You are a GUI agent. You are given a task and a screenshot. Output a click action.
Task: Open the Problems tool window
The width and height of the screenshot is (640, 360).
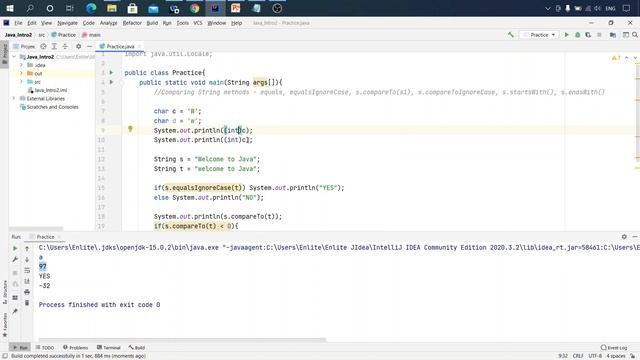point(76,348)
